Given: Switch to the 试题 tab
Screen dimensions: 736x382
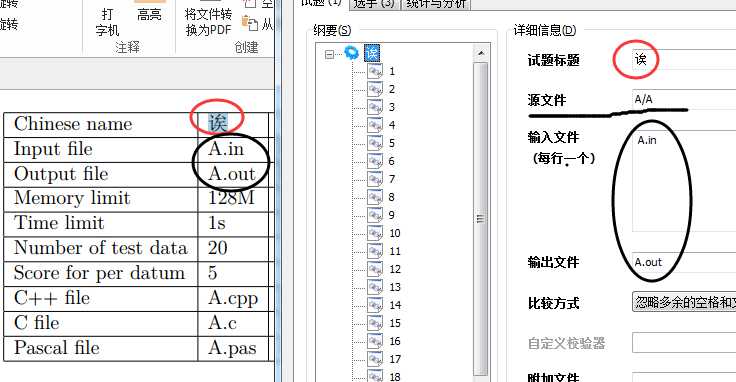Looking at the screenshot, I should pyautogui.click(x=322, y=3).
